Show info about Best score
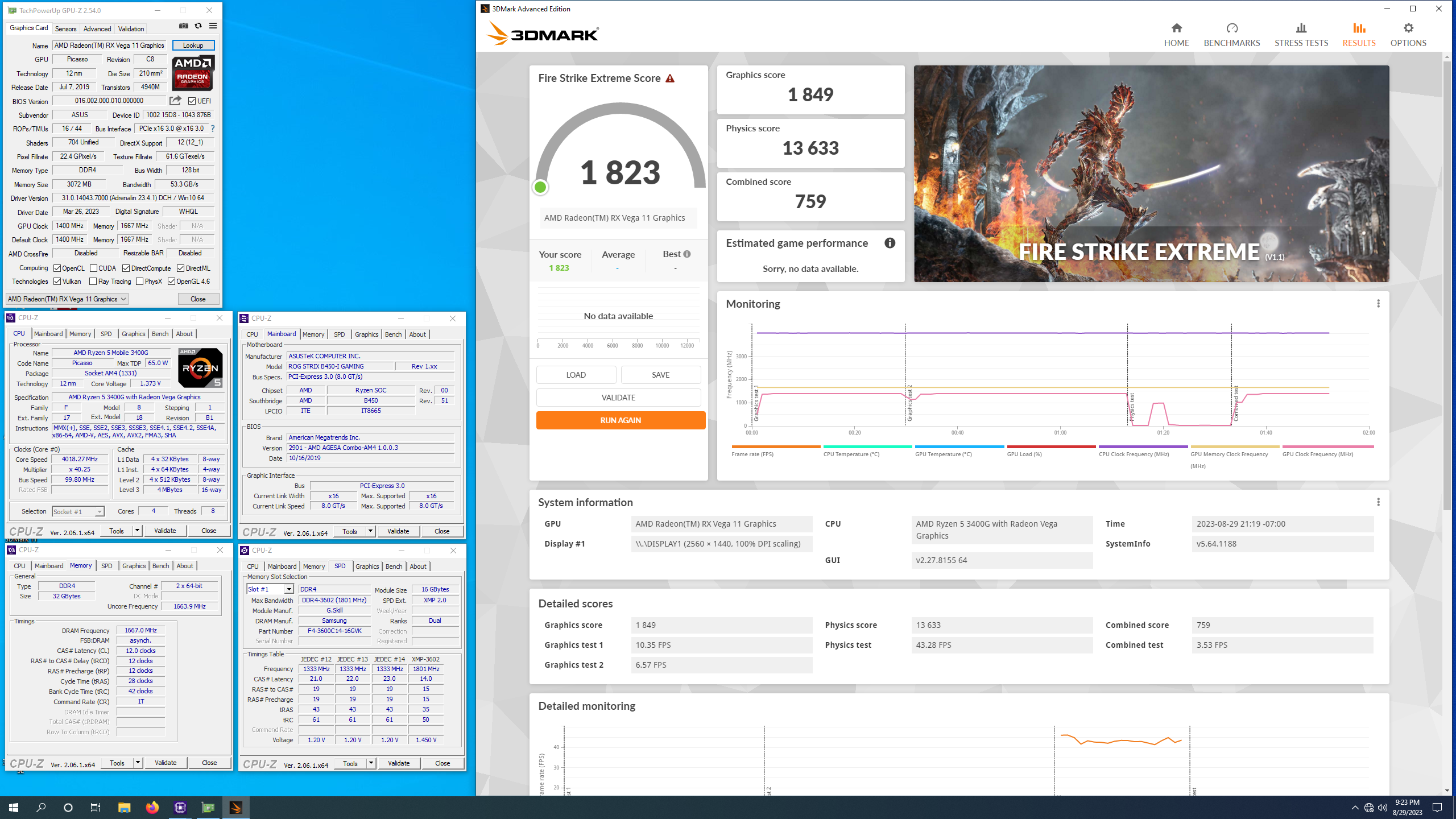Viewport: 1456px width, 819px height. point(687,254)
